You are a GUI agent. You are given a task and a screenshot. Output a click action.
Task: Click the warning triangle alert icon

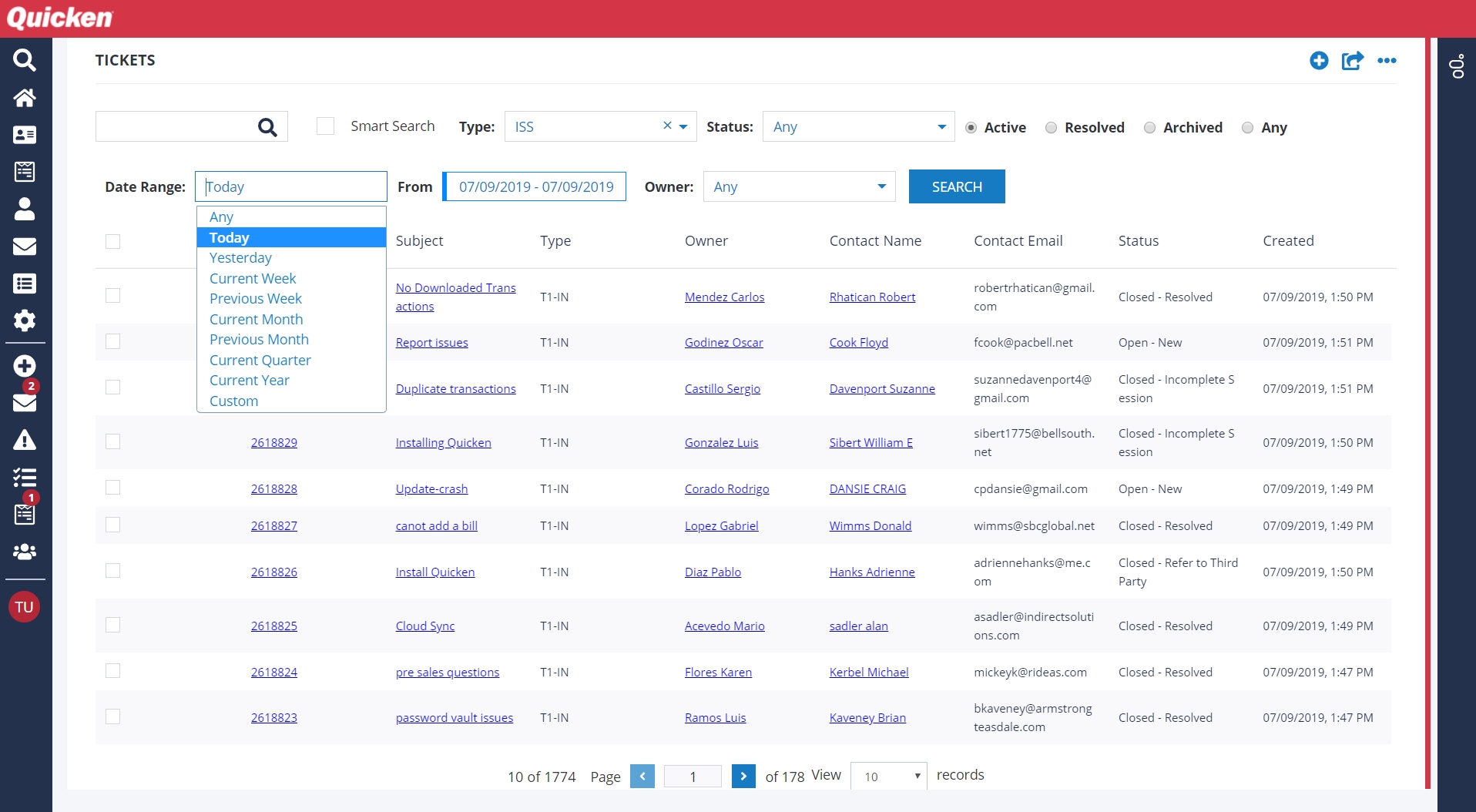tap(25, 440)
